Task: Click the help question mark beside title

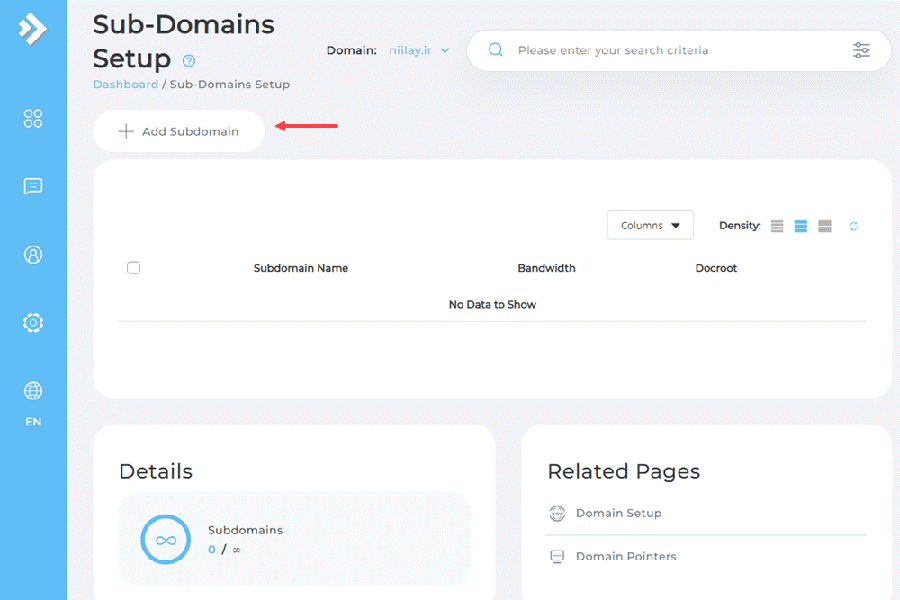Action: coord(189,61)
